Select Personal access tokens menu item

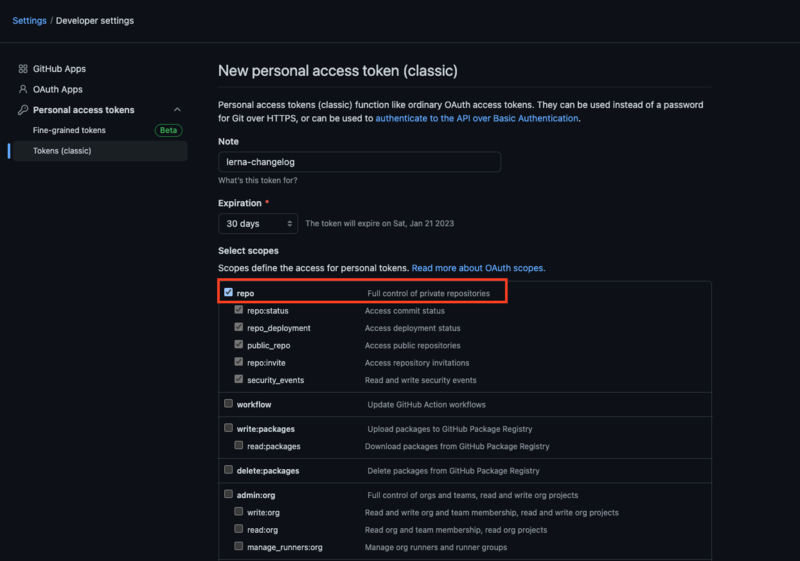tap(84, 110)
